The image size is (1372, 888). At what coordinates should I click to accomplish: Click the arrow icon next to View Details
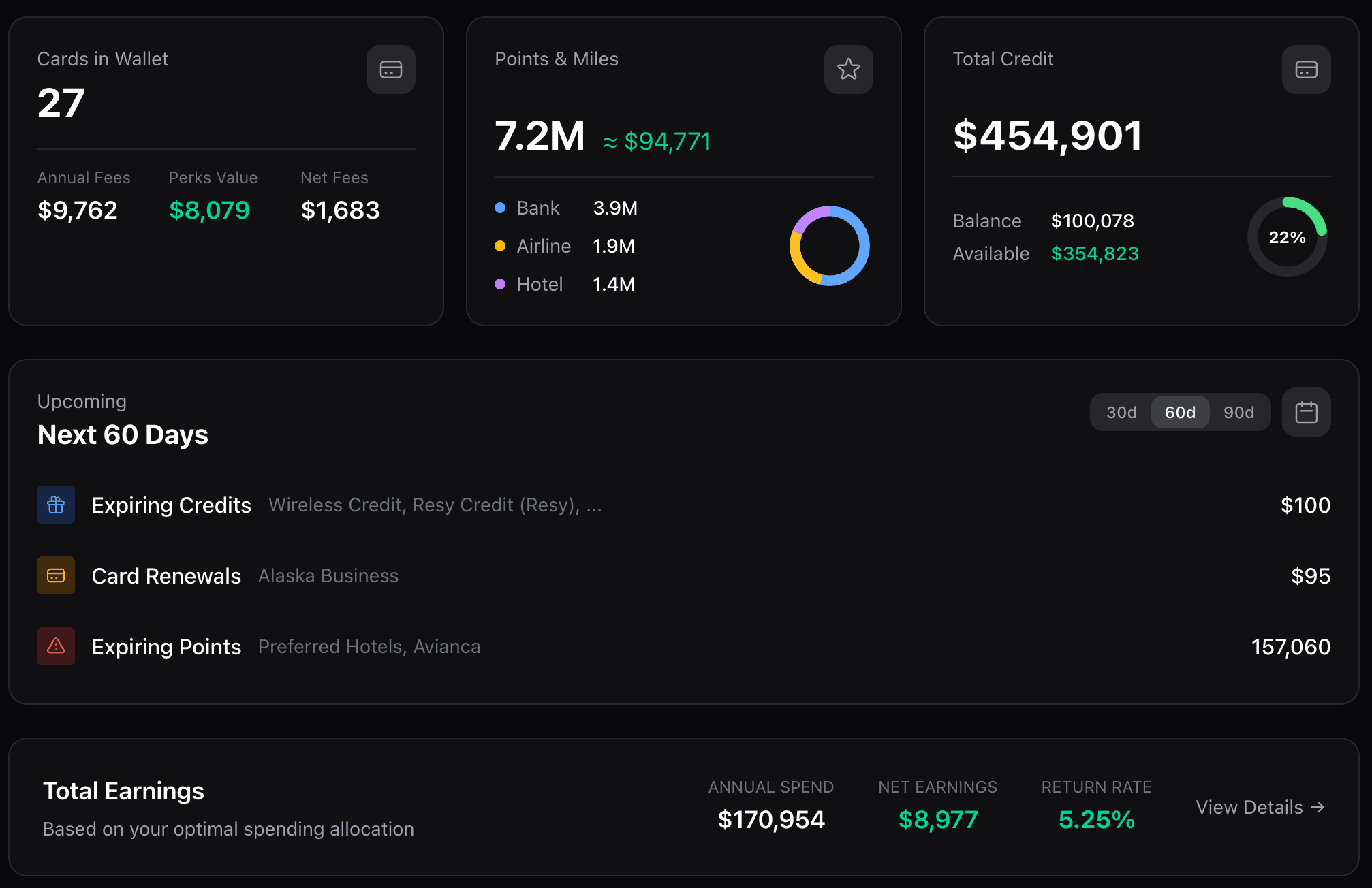(1318, 807)
